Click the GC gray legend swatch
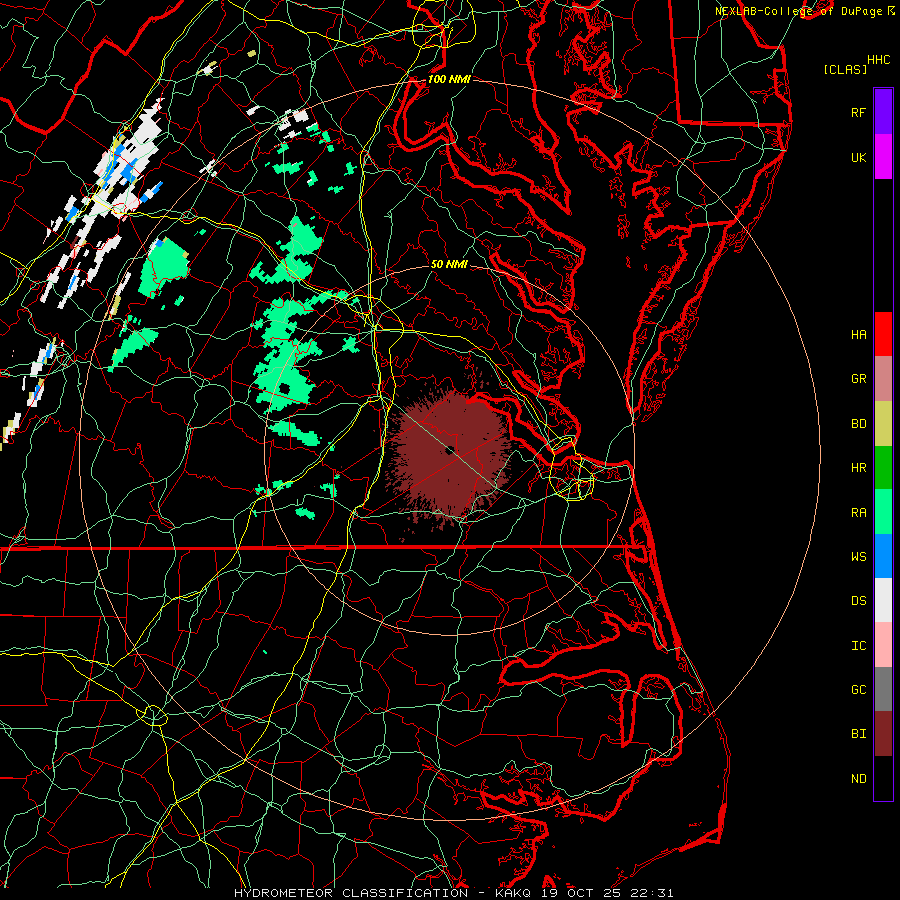The width and height of the screenshot is (900, 900). click(883, 689)
